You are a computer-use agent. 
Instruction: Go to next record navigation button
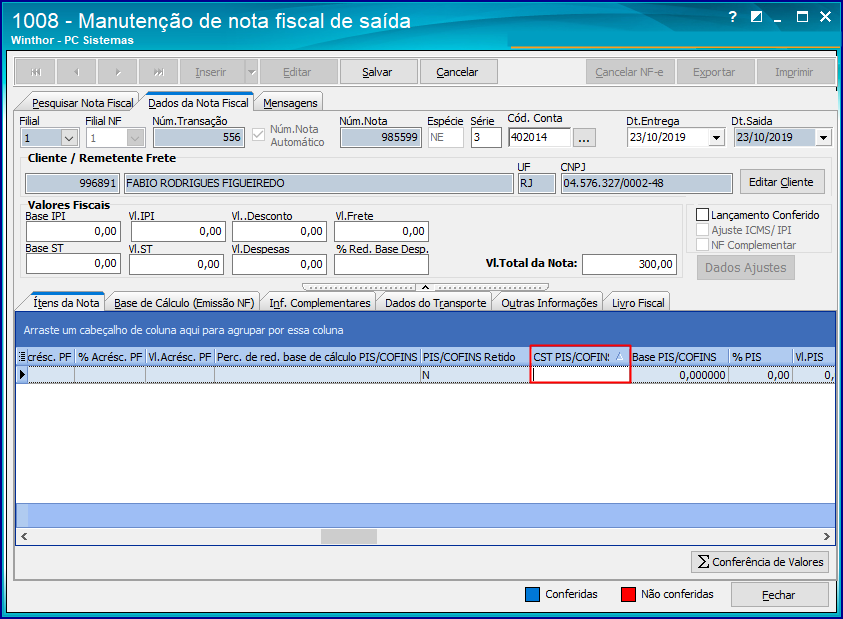[118, 72]
